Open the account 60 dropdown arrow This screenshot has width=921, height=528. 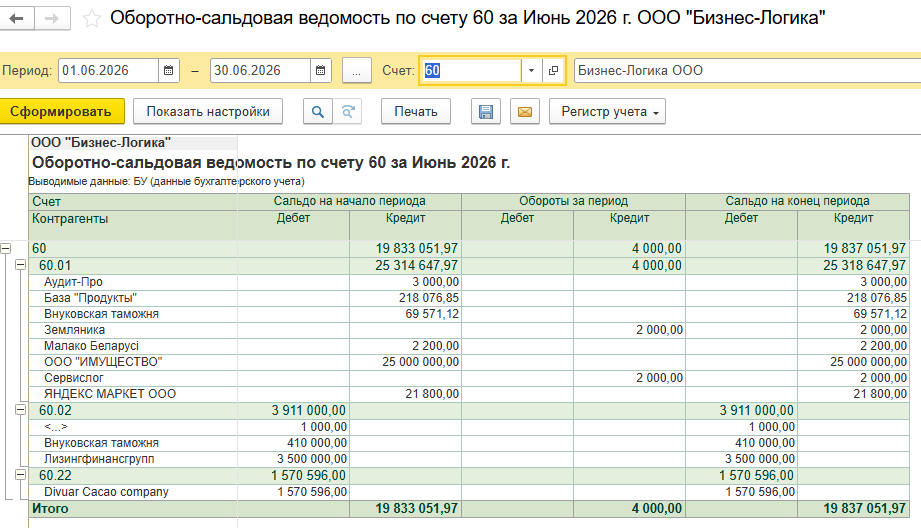click(x=531, y=70)
